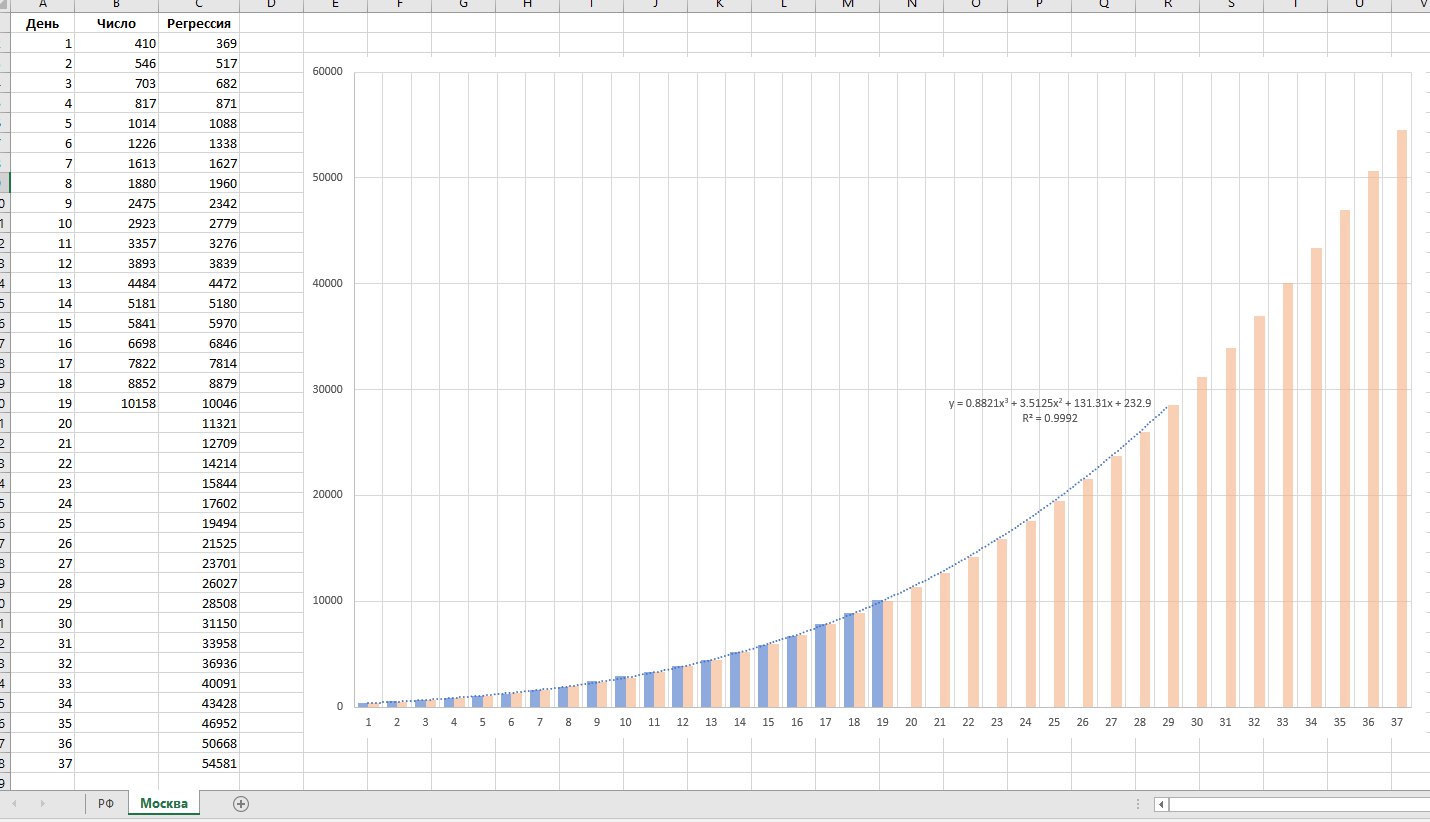Select column B header
Image resolution: width=1430 pixels, height=822 pixels.
117,5
